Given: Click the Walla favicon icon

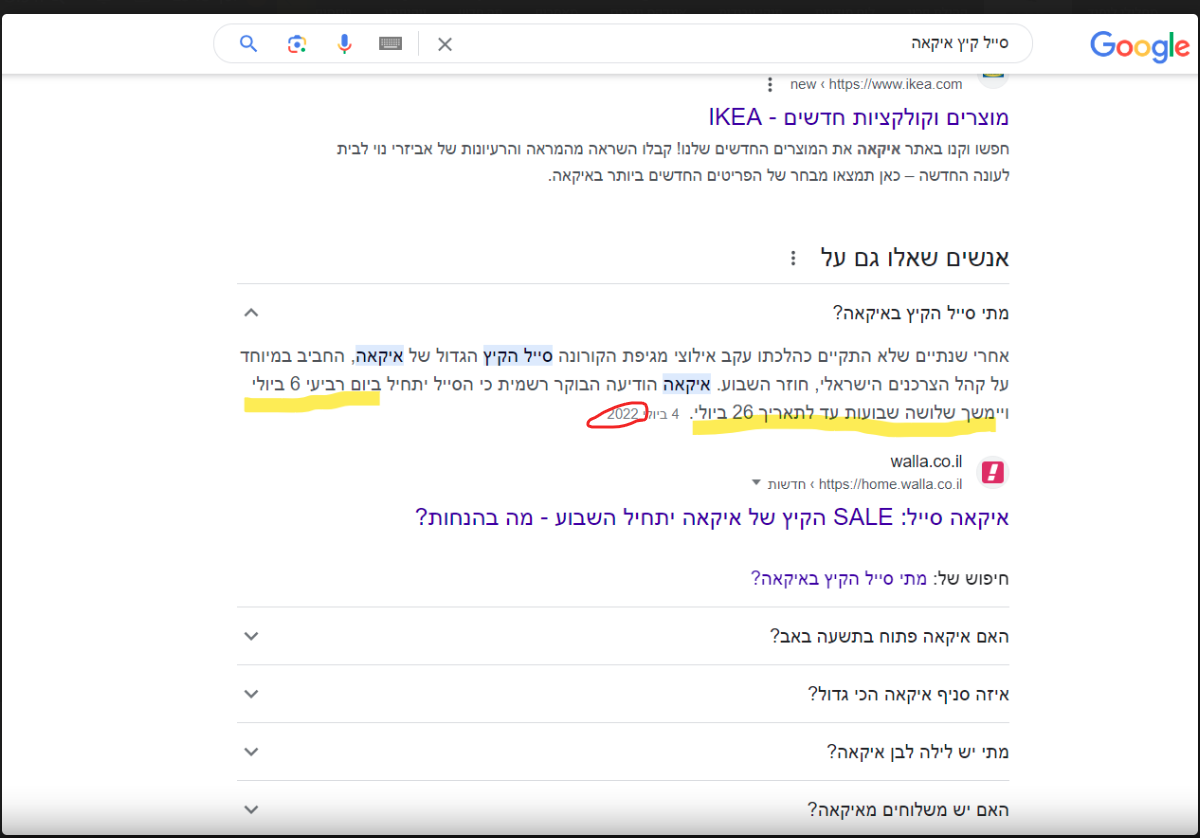Looking at the screenshot, I should pyautogui.click(x=992, y=472).
